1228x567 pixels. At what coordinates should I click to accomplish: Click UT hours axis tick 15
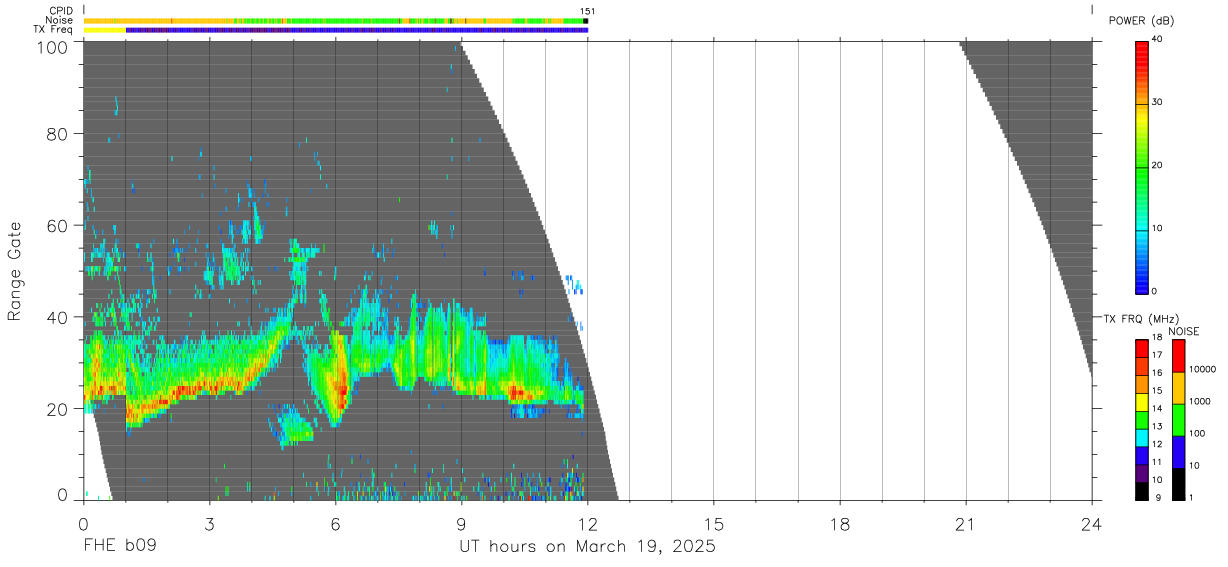coord(713,523)
